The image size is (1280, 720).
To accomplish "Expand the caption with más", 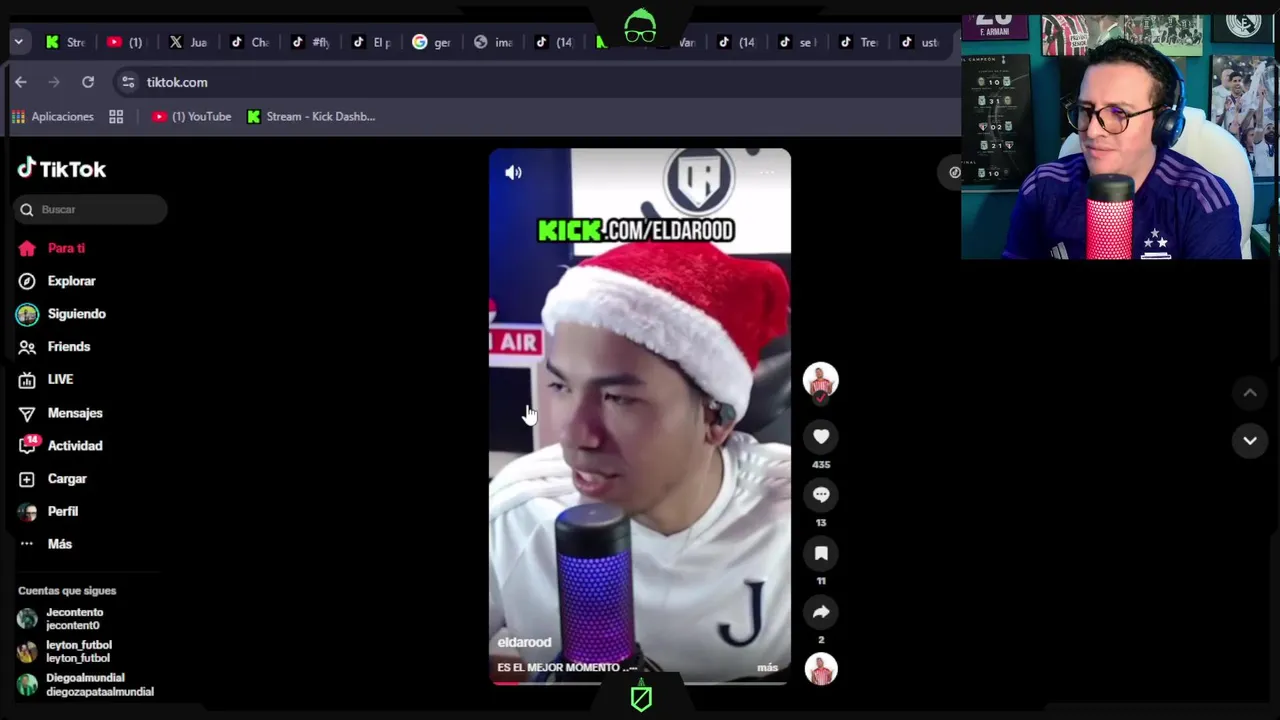I will (767, 667).
